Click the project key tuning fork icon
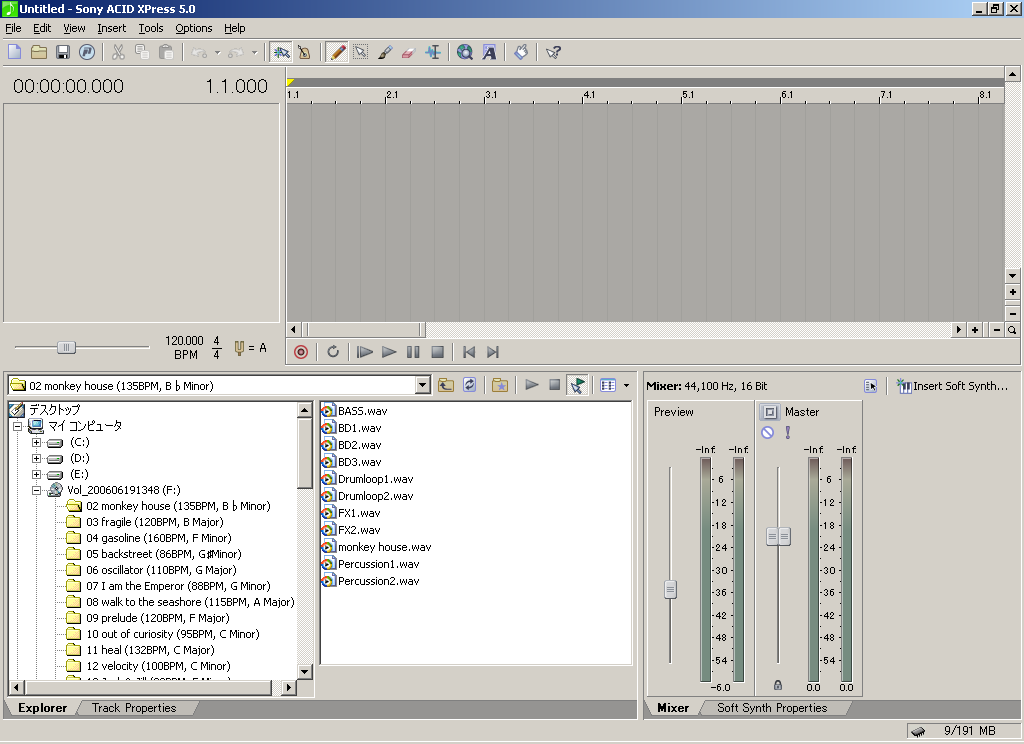Image resolution: width=1024 pixels, height=744 pixels. (239, 348)
